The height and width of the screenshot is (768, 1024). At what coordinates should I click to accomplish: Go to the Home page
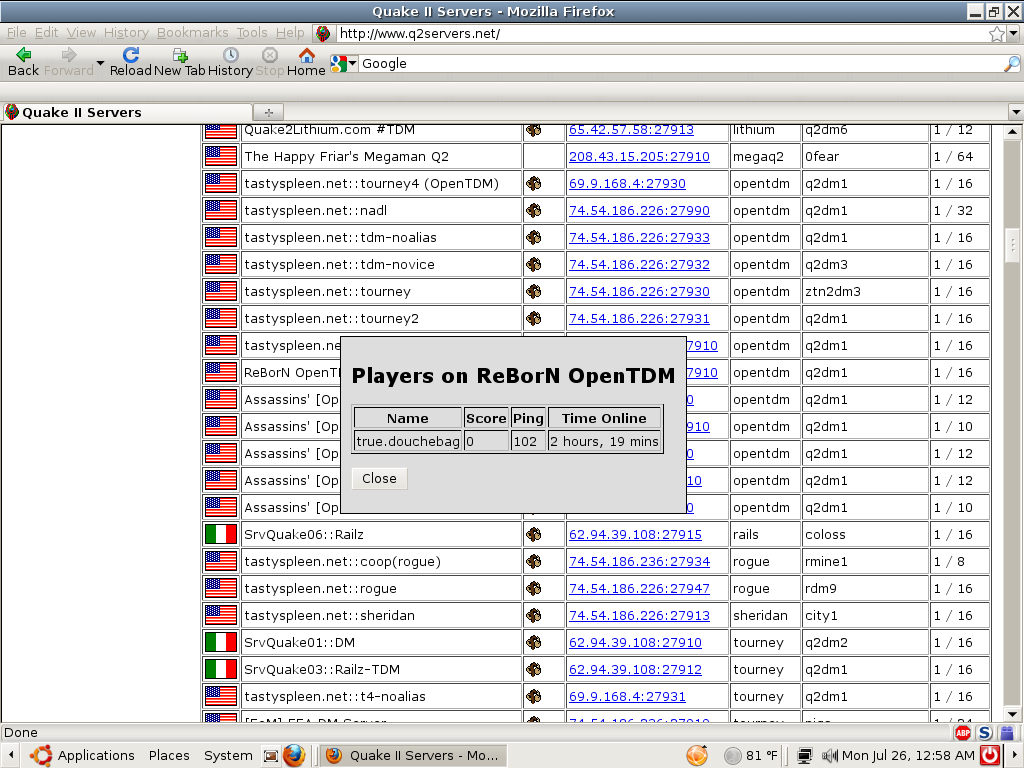click(306, 55)
